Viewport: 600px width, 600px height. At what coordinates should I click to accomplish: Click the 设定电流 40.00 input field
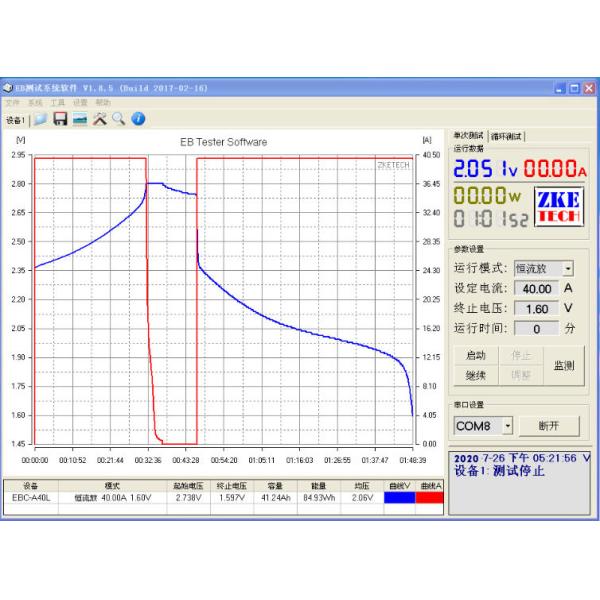click(x=543, y=288)
